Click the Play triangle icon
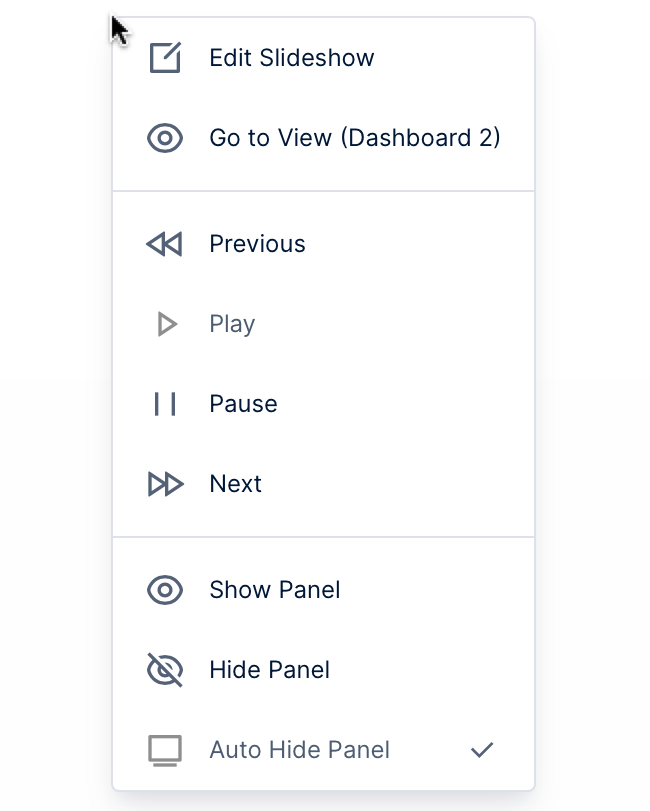The height and width of the screenshot is (811, 650). 167,324
